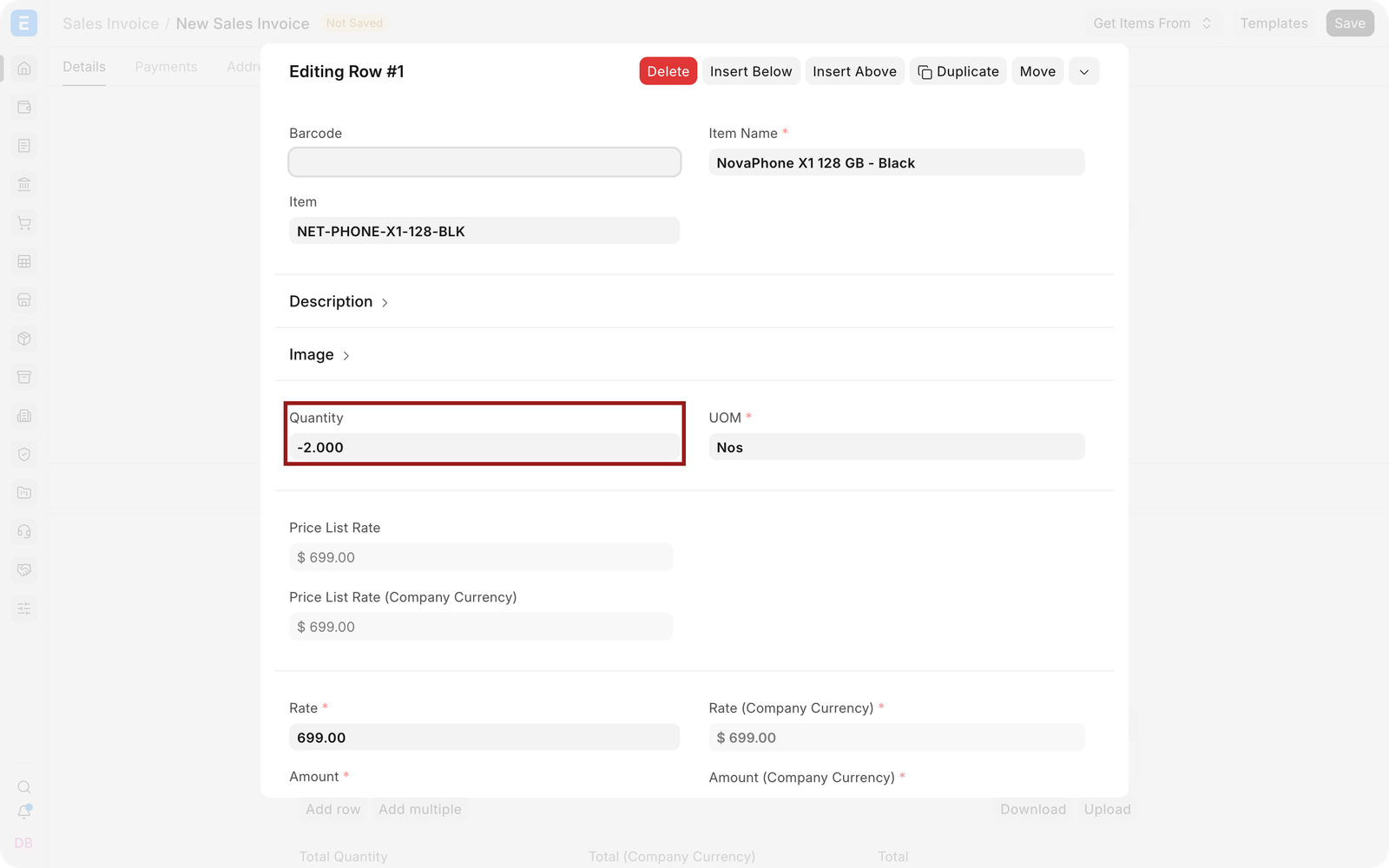Open the table grid icon in the sidebar

(x=24, y=261)
